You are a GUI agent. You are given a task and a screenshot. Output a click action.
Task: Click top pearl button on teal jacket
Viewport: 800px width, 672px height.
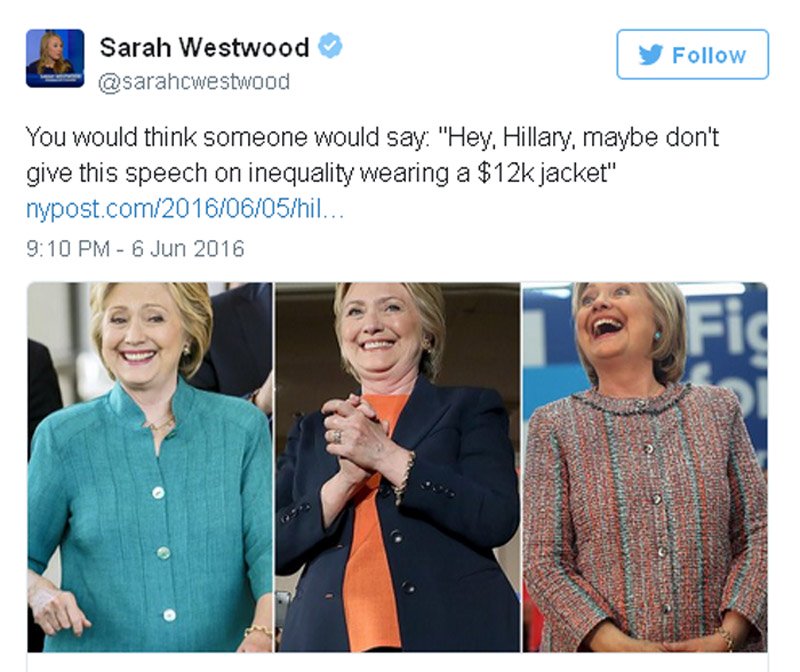click(158, 493)
